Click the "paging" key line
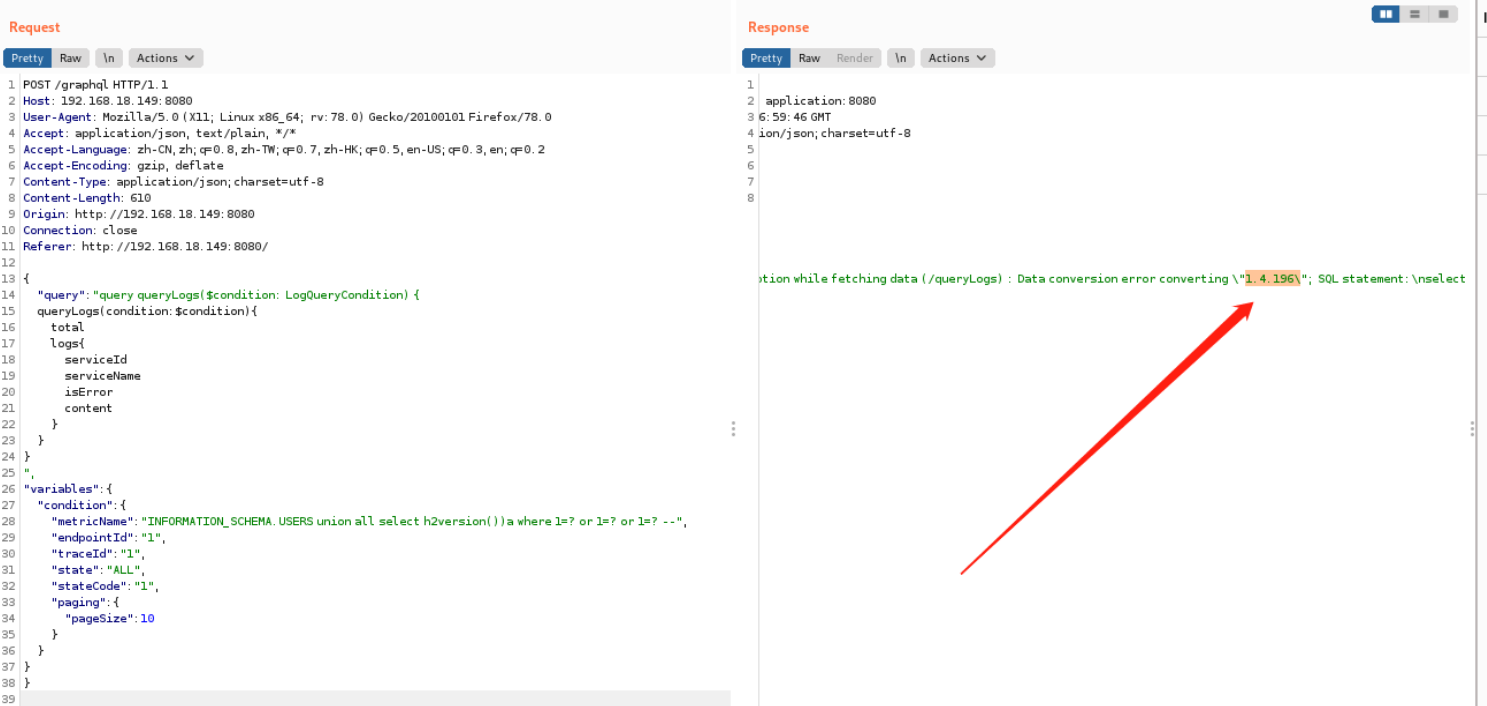Viewport: 1487px width, 706px height. tap(85, 602)
